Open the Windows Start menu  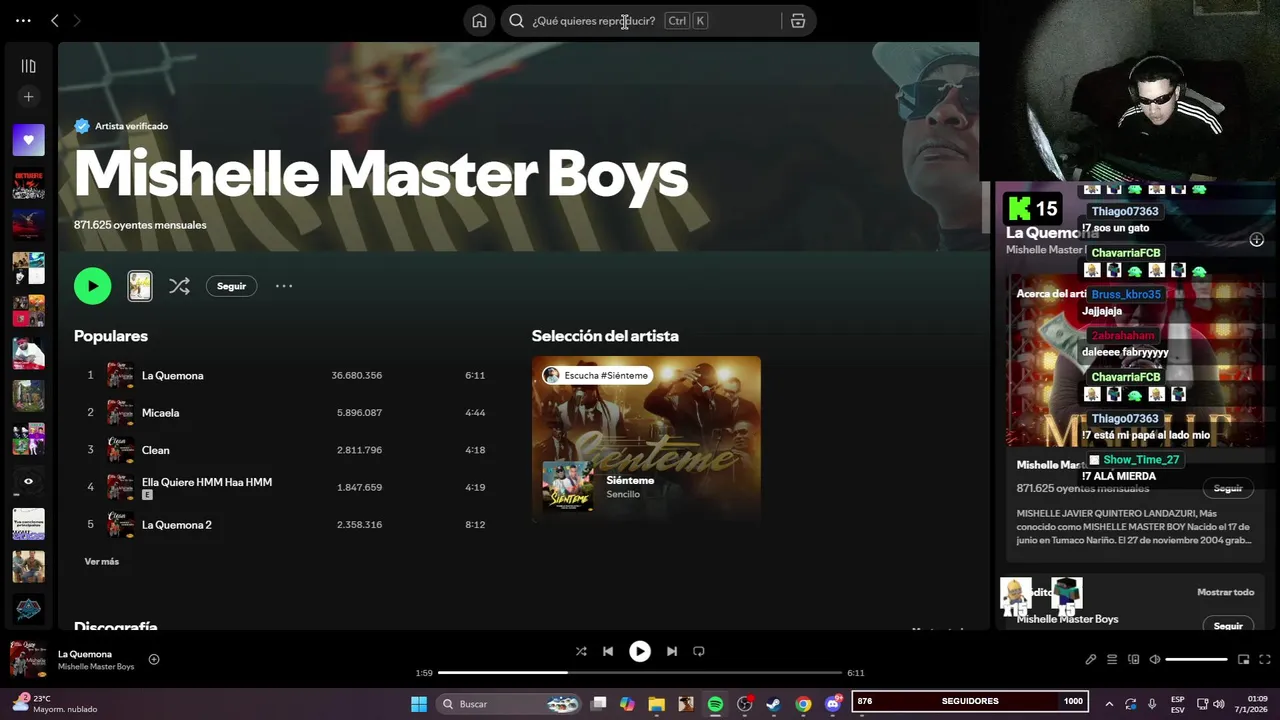click(419, 704)
